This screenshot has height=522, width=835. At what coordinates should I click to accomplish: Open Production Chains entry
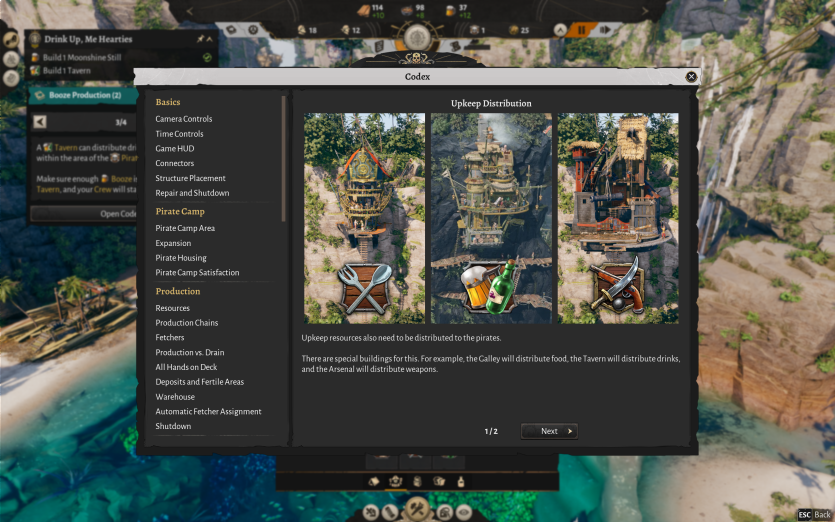[x=186, y=323]
